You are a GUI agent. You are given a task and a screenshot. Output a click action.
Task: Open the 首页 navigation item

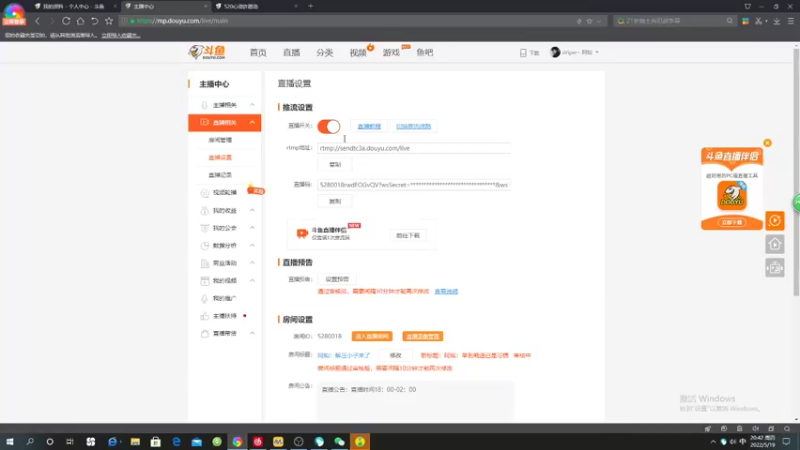click(x=258, y=53)
